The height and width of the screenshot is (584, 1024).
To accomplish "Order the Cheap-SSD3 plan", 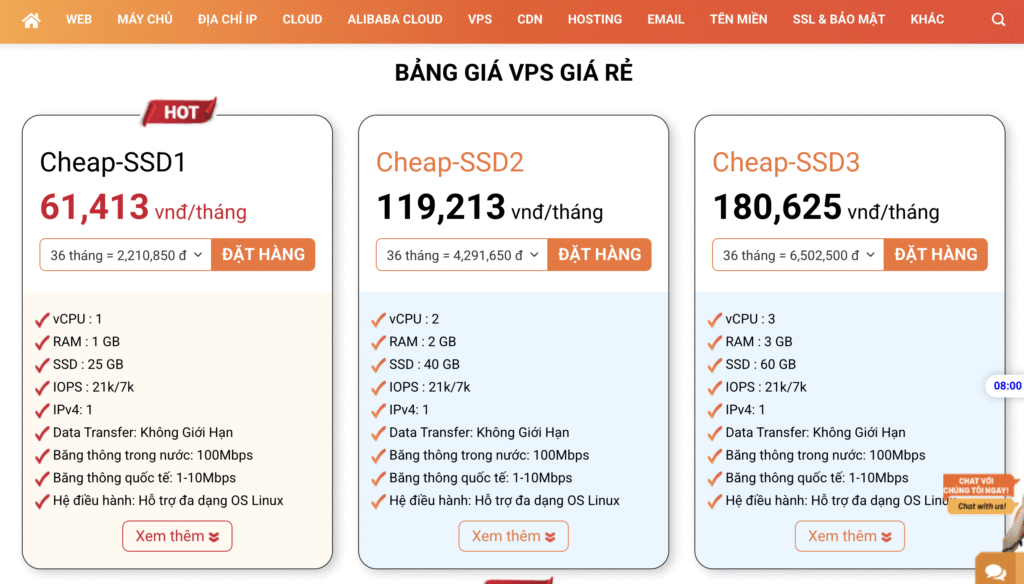I will 935,254.
